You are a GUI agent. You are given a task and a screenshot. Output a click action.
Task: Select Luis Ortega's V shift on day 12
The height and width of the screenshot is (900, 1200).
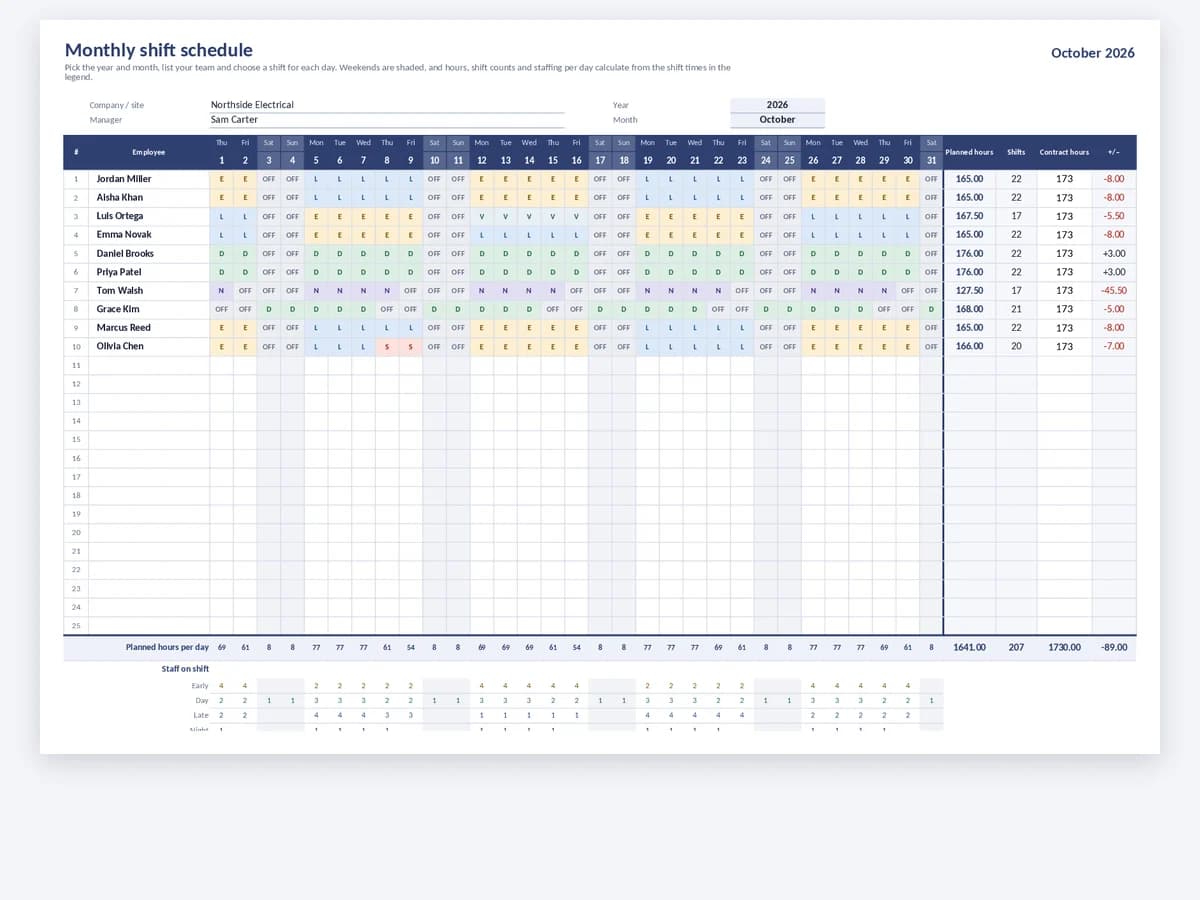coord(482,216)
